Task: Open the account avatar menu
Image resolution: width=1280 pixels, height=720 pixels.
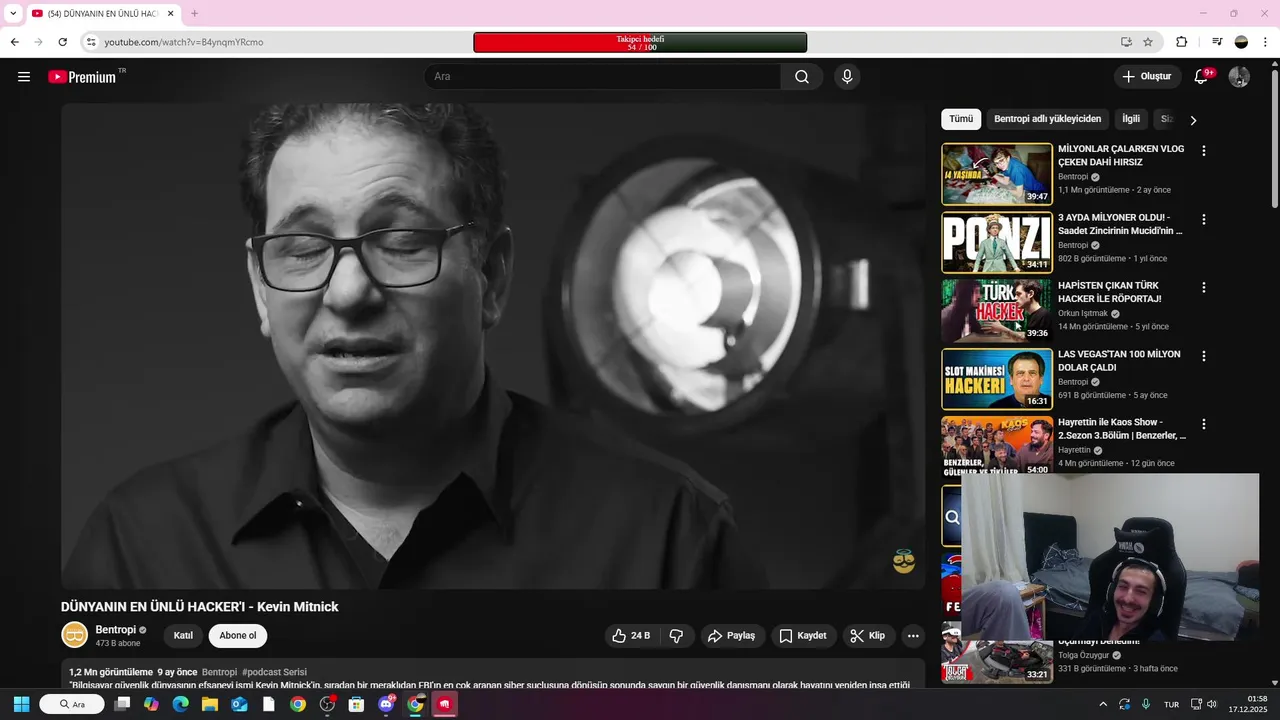Action: point(1239,77)
